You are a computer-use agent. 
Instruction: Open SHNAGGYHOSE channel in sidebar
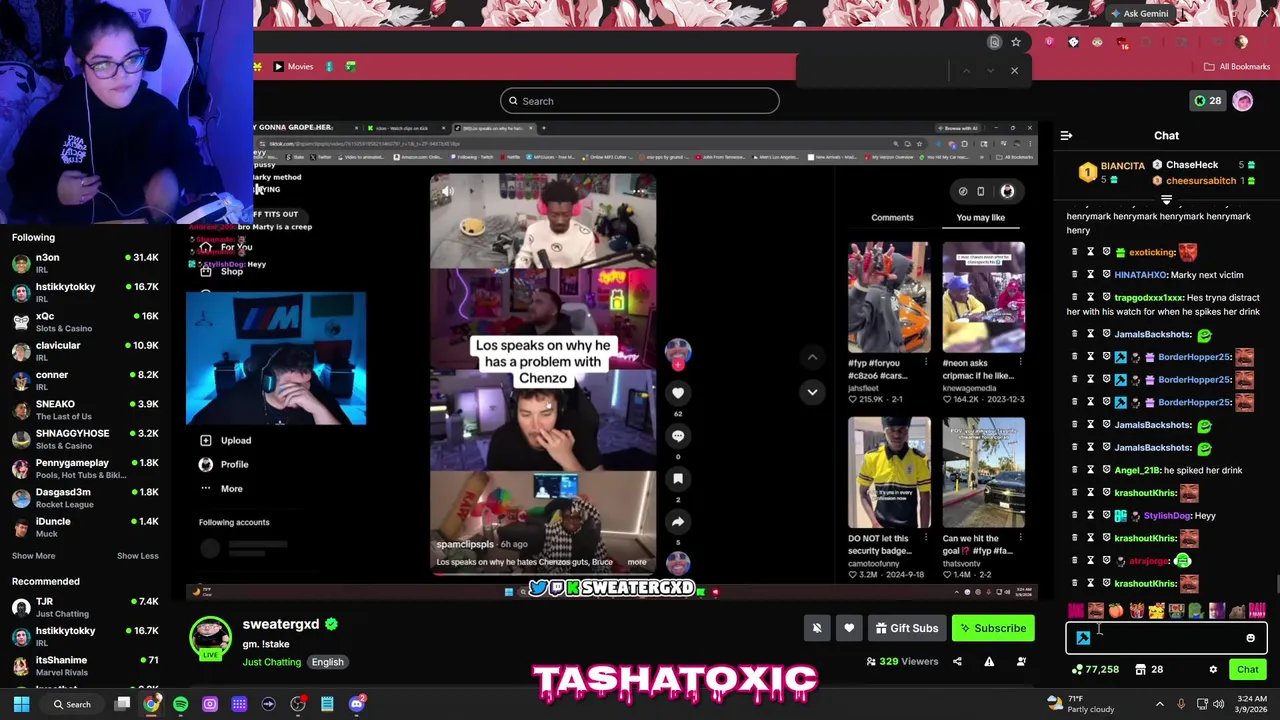tap(85, 439)
